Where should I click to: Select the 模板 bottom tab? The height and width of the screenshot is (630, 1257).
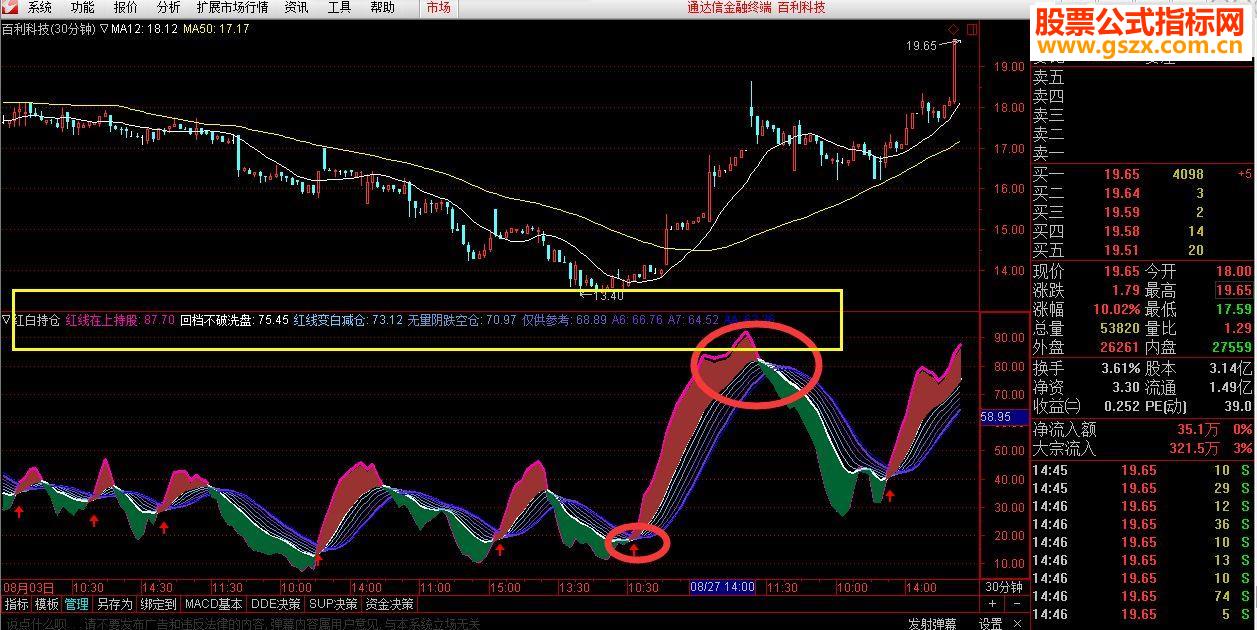click(x=46, y=604)
